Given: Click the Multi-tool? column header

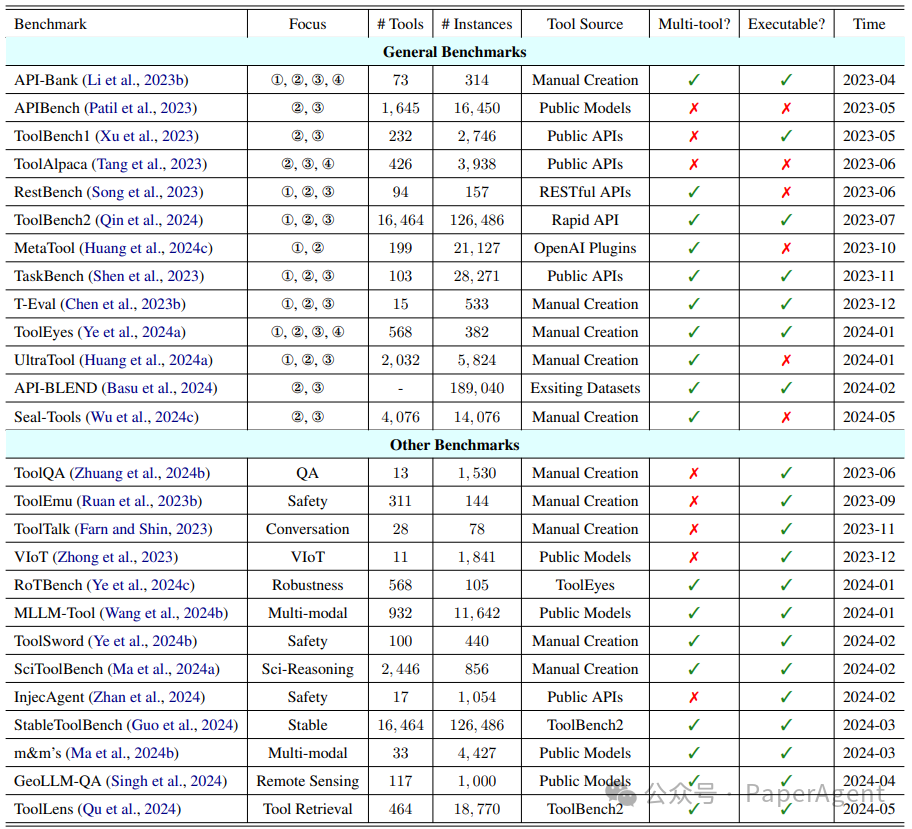Looking at the screenshot, I should point(694,24).
